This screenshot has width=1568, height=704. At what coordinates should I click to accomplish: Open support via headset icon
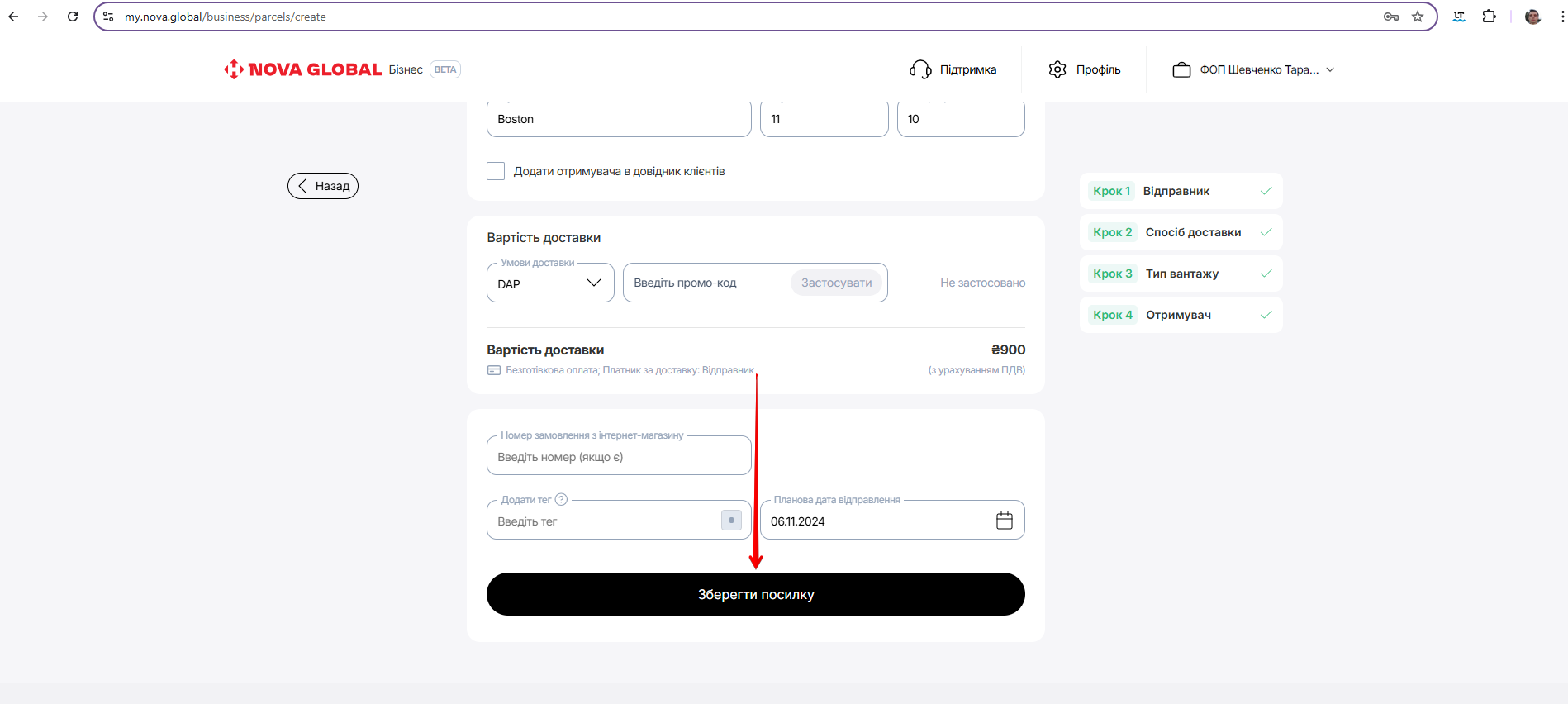pos(919,69)
